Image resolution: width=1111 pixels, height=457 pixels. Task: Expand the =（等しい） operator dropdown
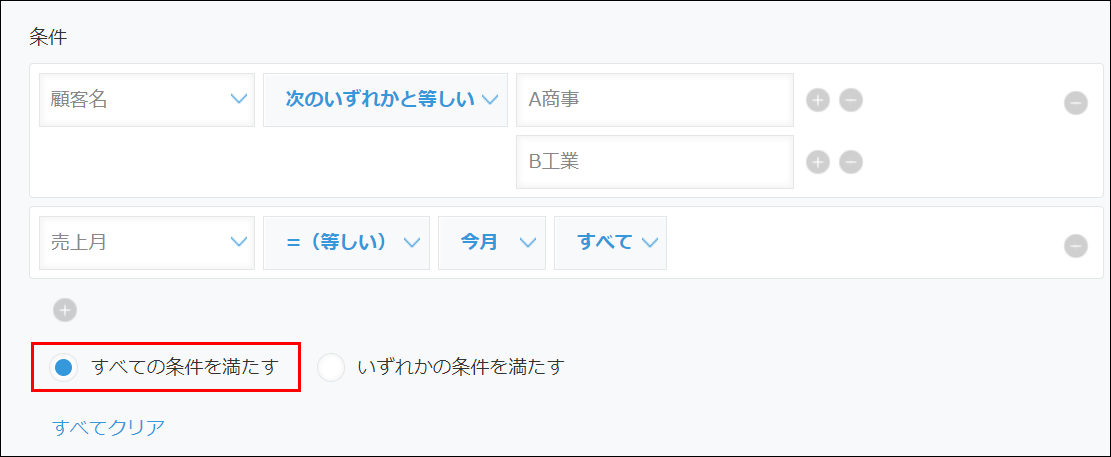tap(346, 242)
